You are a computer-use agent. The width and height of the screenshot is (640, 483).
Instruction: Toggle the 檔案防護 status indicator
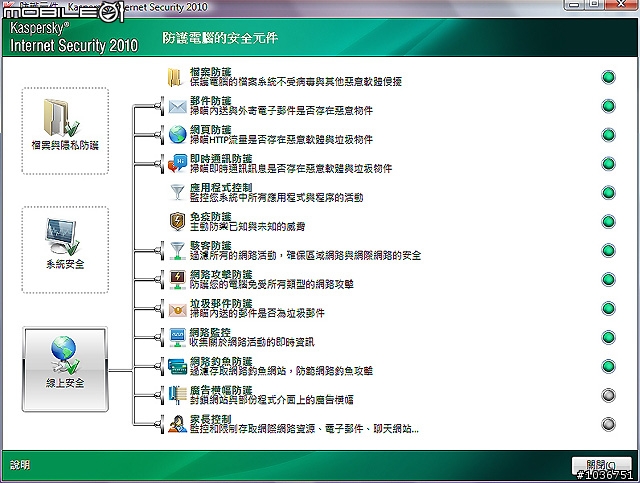point(608,77)
